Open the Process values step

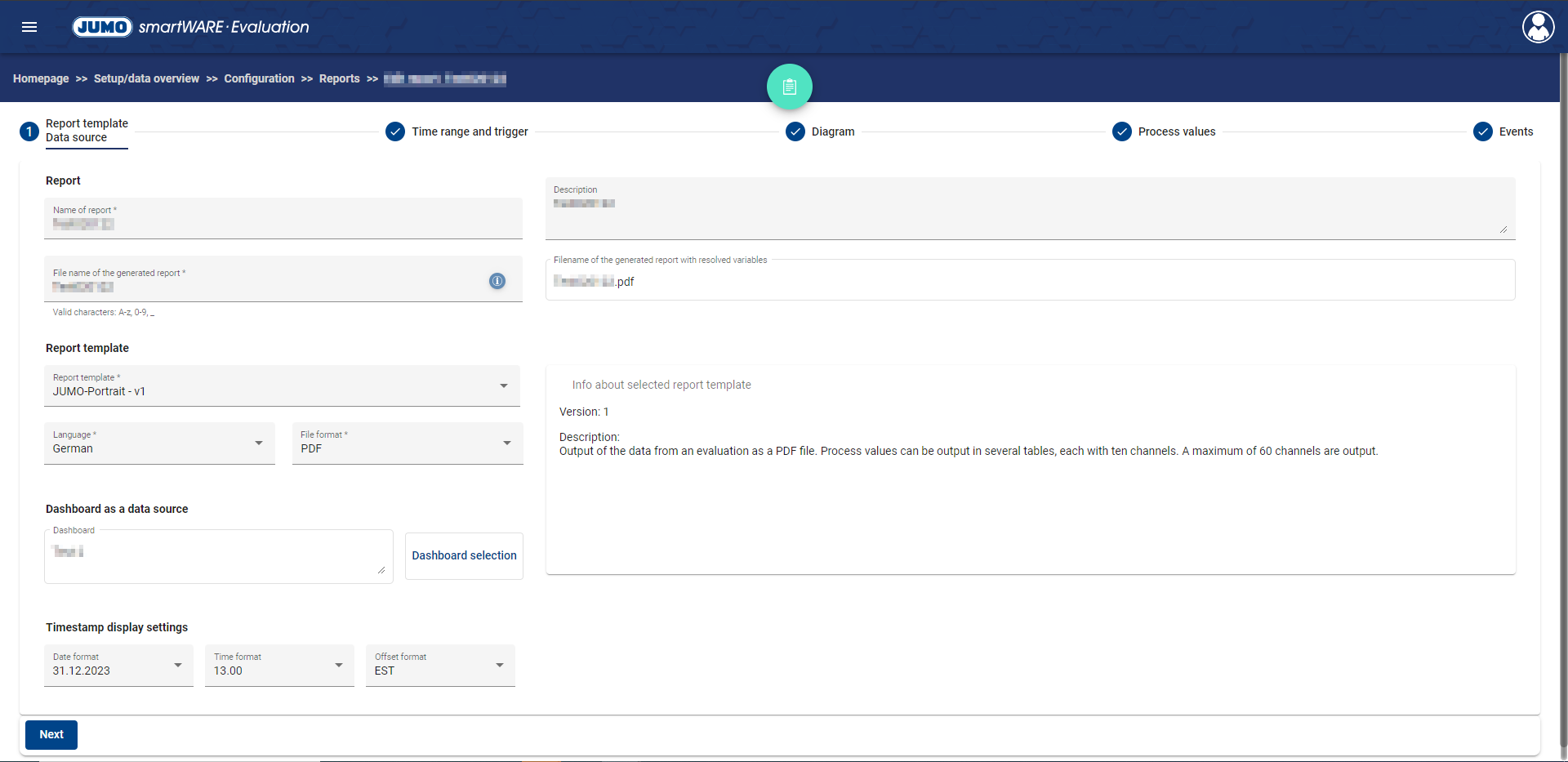point(1164,131)
